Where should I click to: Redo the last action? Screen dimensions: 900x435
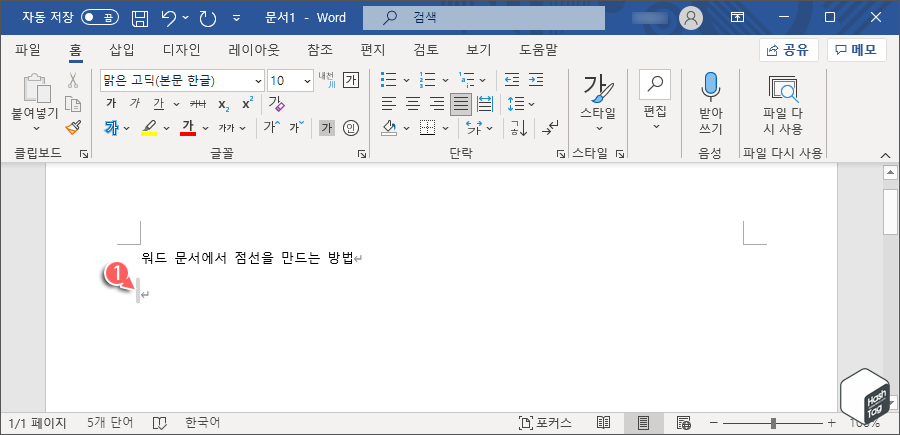[x=207, y=18]
